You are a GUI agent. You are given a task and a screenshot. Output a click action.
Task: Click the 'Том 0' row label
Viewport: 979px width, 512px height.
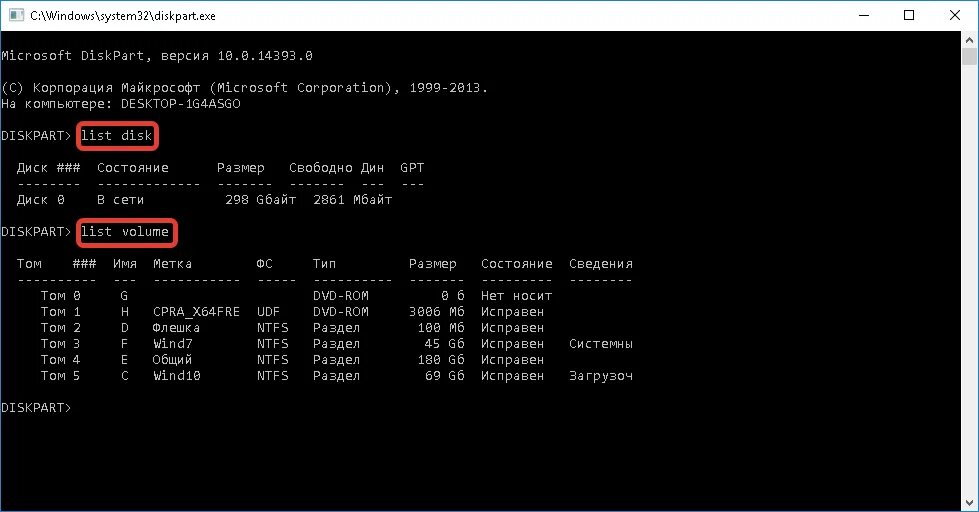[x=61, y=295]
